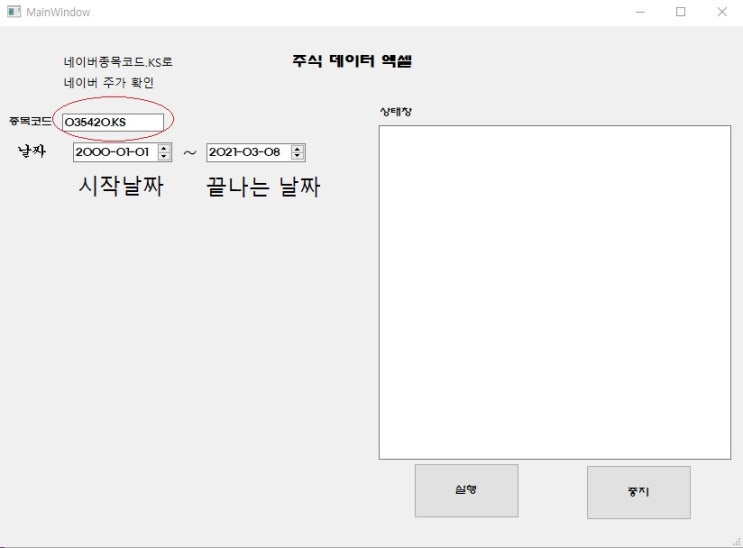Decrease start date with down spinner arrow

[x=164, y=156]
